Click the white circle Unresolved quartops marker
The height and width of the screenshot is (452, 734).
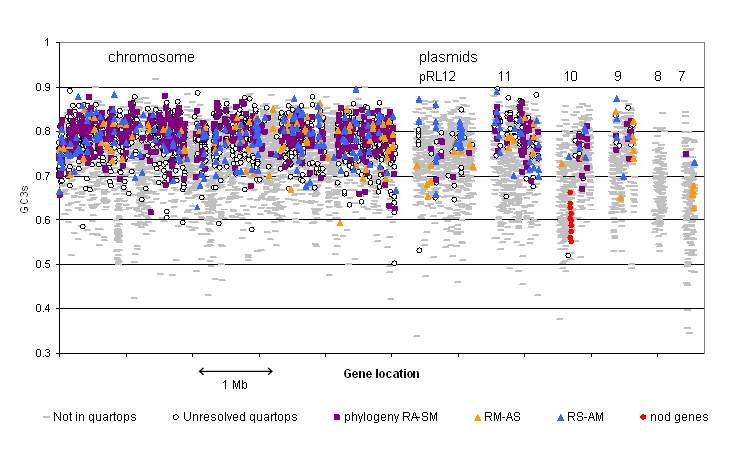pyautogui.click(x=175, y=417)
